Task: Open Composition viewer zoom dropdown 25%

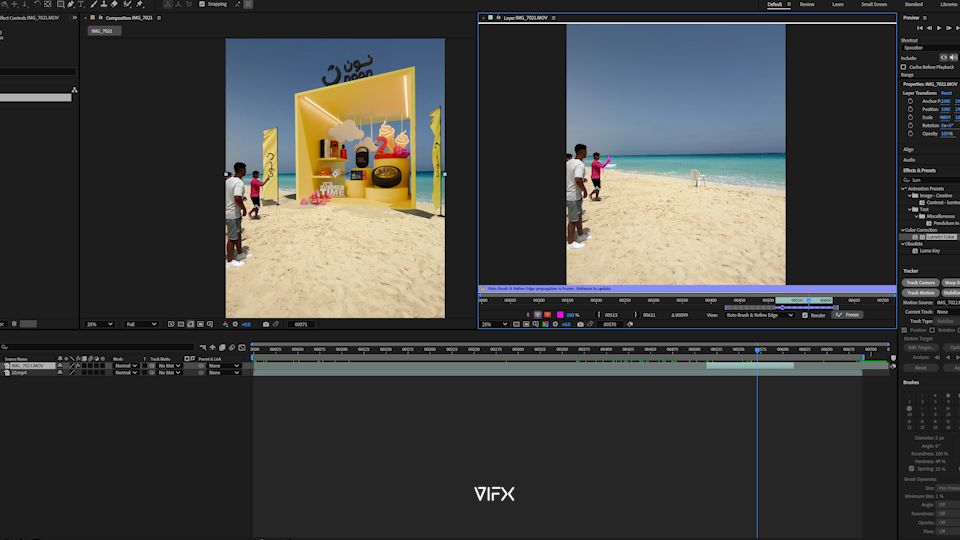Action: coord(99,324)
